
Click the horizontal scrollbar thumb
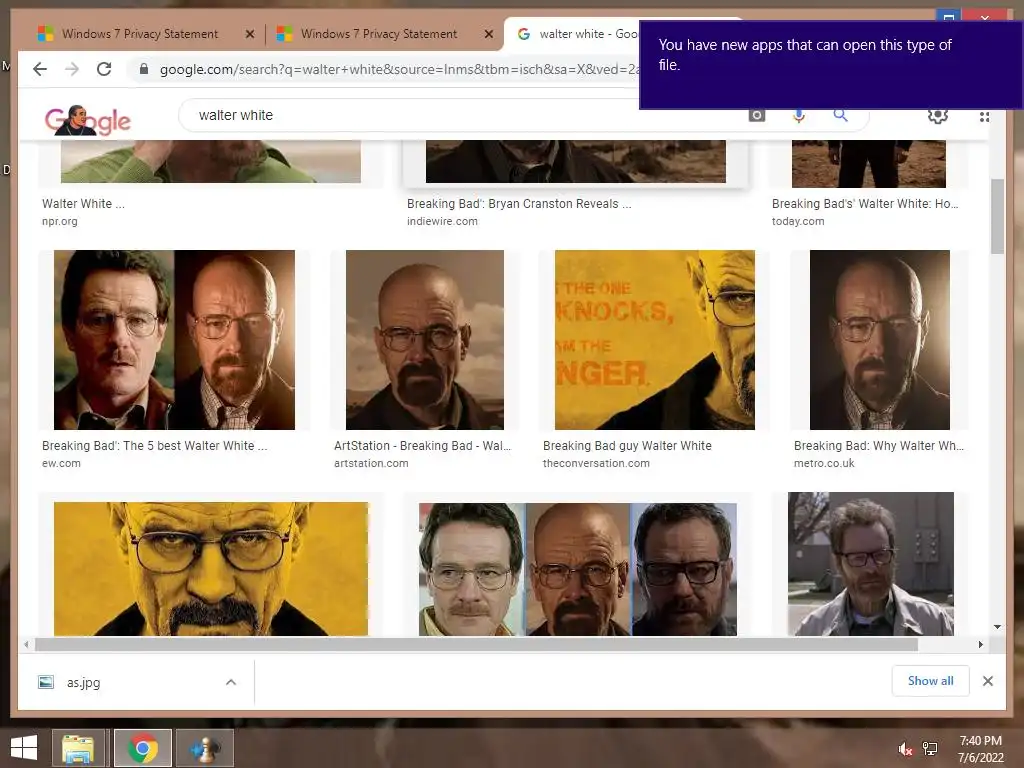tap(476, 645)
